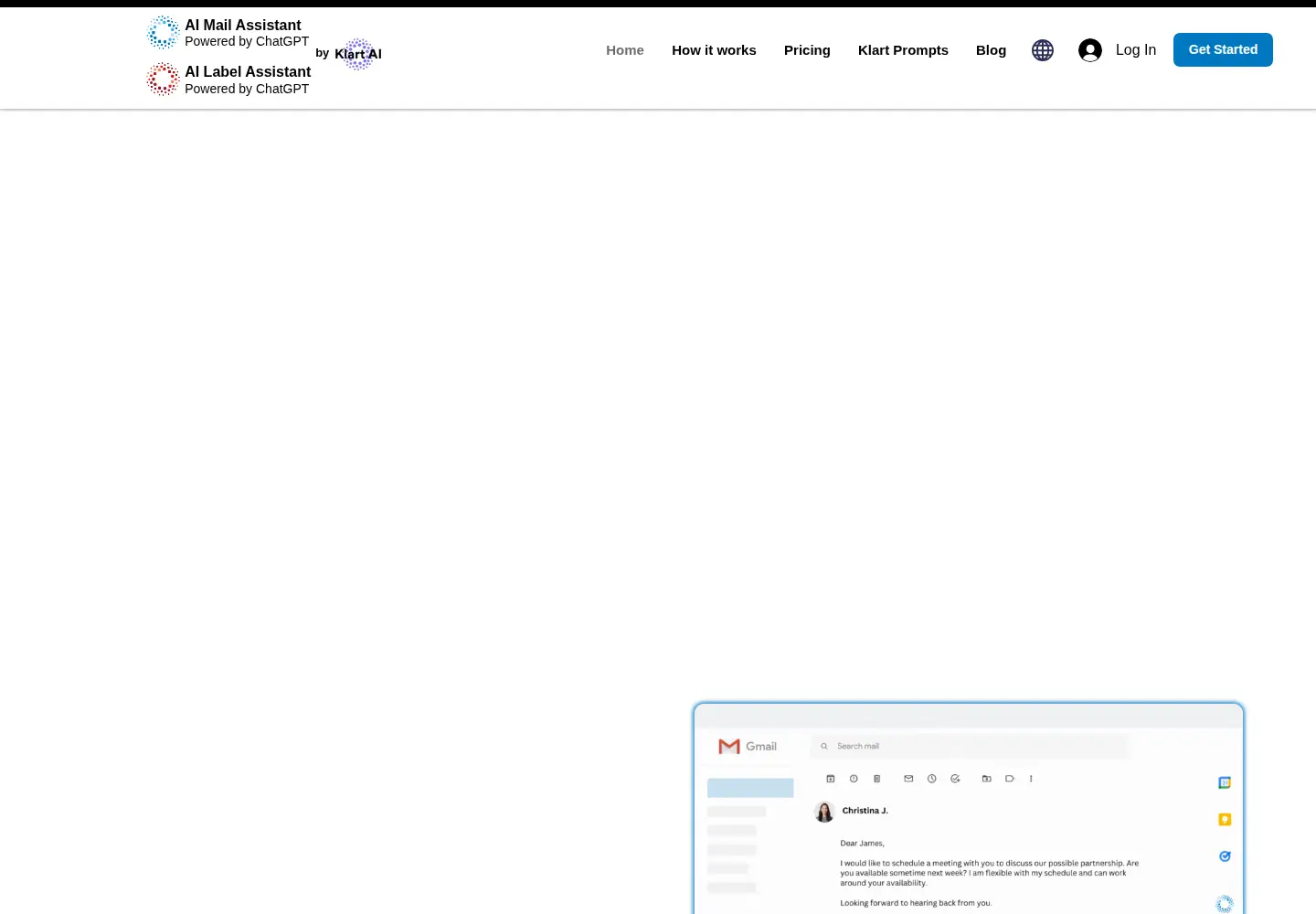Open the How it works page
The width and height of the screenshot is (1316, 914).
coord(714,50)
